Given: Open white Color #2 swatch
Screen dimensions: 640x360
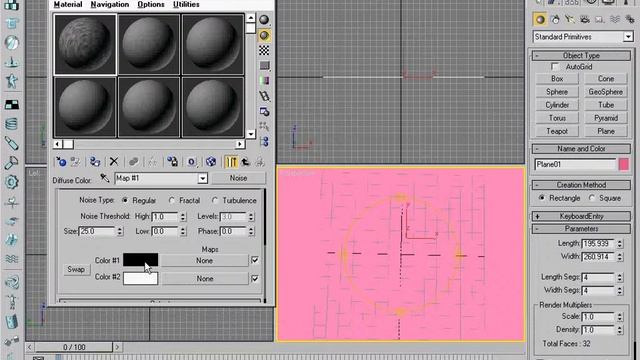Looking at the screenshot, I should pos(140,278).
